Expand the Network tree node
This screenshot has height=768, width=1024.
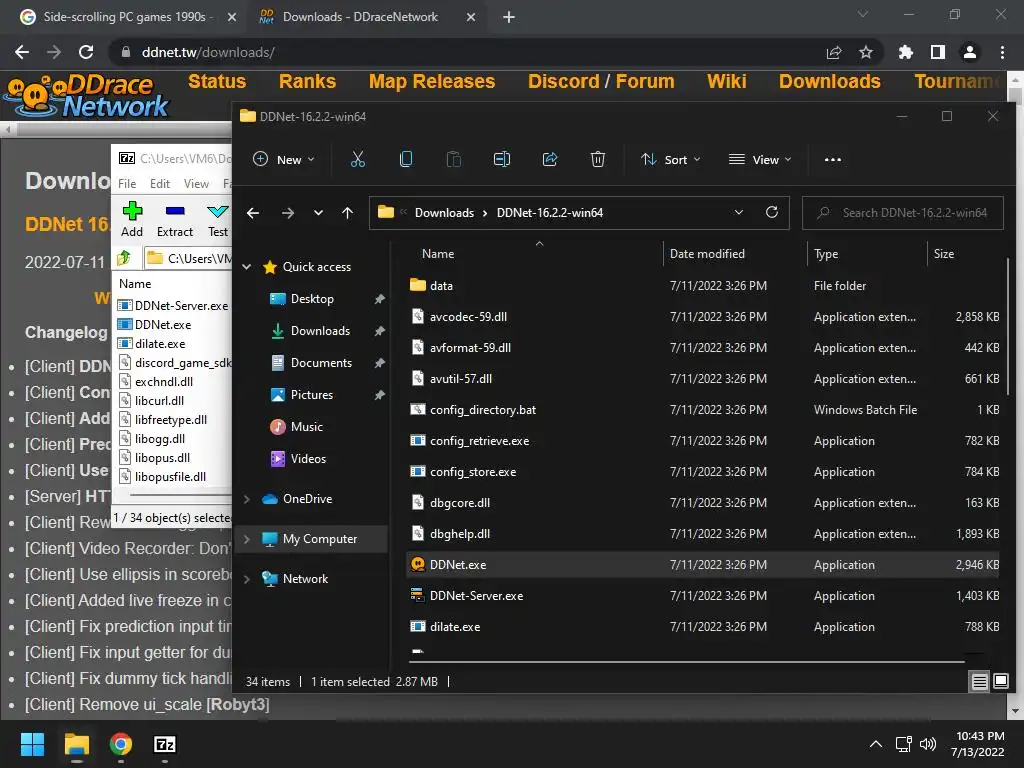[x=247, y=579]
